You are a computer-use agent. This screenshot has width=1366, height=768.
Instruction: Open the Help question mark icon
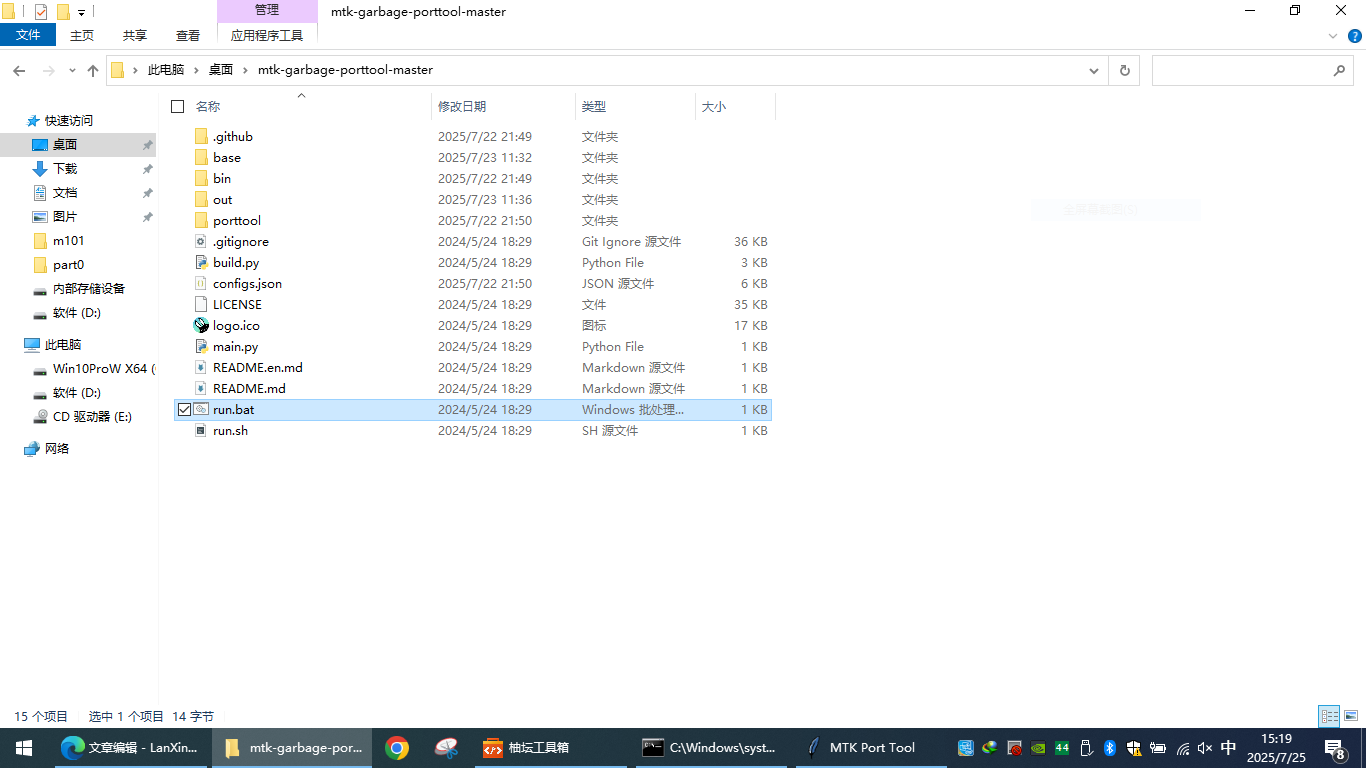pyautogui.click(x=1354, y=36)
